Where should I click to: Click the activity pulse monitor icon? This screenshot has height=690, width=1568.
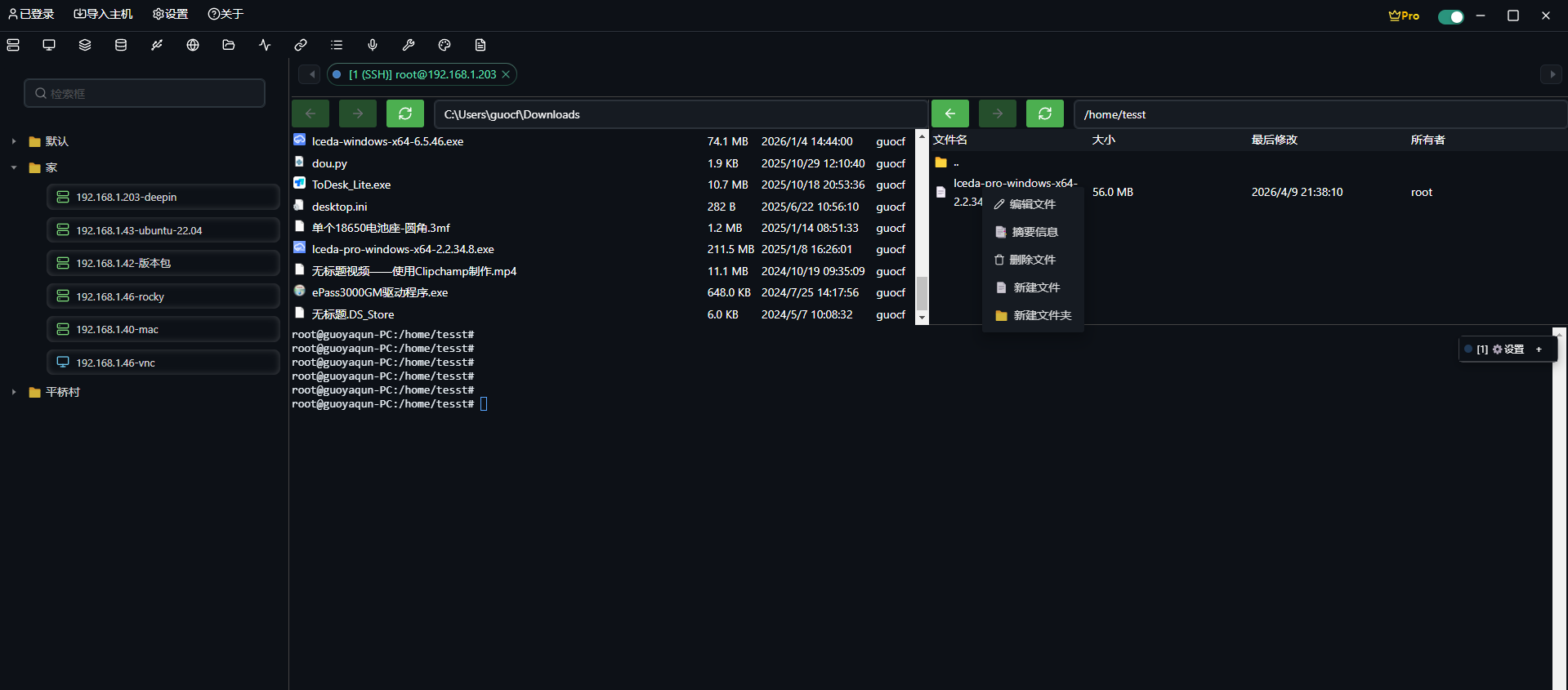click(x=265, y=45)
